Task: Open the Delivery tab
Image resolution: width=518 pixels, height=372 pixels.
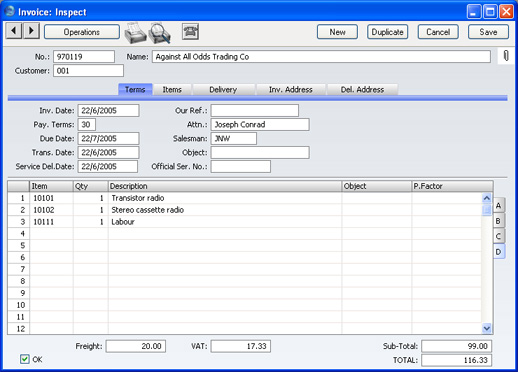Action: [223, 89]
